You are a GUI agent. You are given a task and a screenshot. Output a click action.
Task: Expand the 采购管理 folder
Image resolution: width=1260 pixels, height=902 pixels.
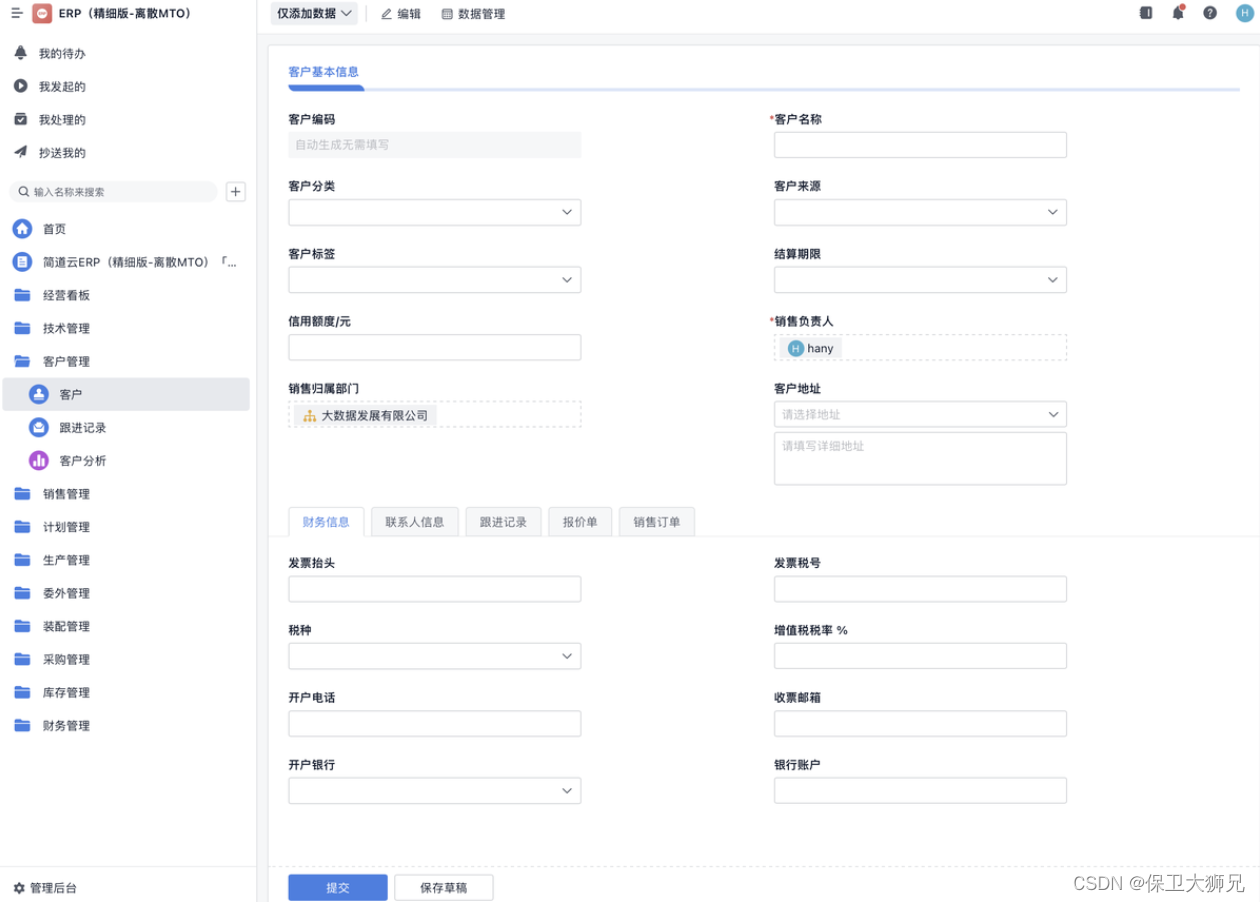click(x=22, y=659)
